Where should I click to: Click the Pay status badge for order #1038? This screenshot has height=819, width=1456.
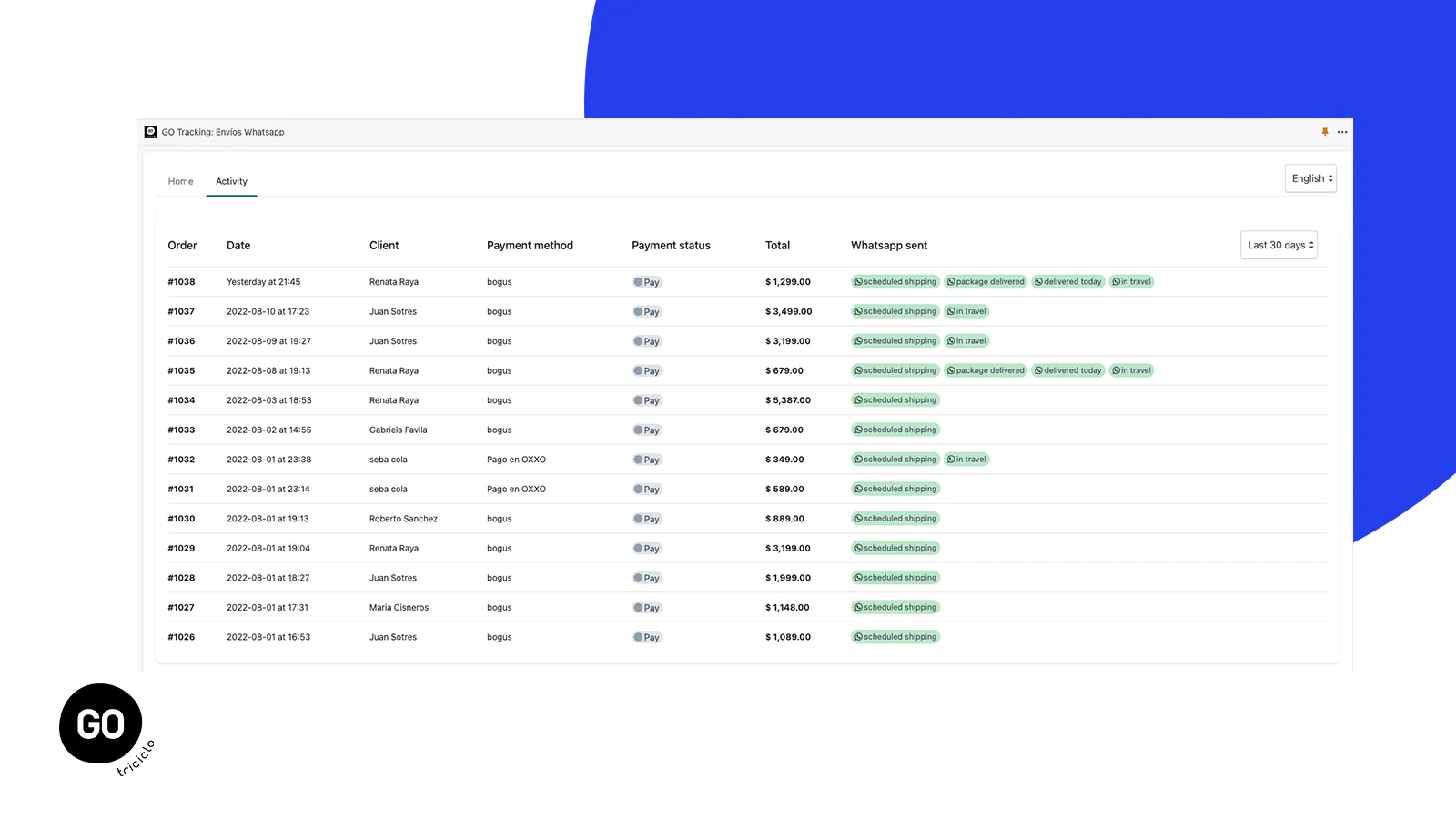(x=646, y=282)
